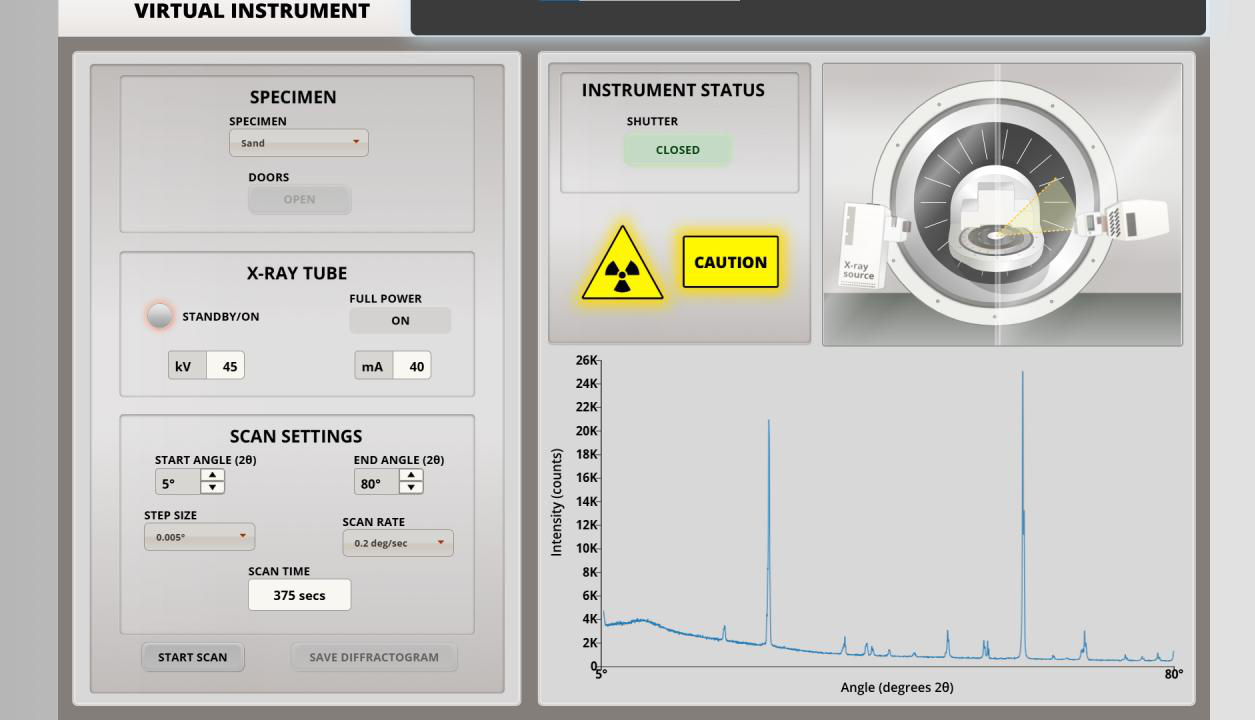
Task: Click the scan time value 375 secs
Action: (299, 595)
